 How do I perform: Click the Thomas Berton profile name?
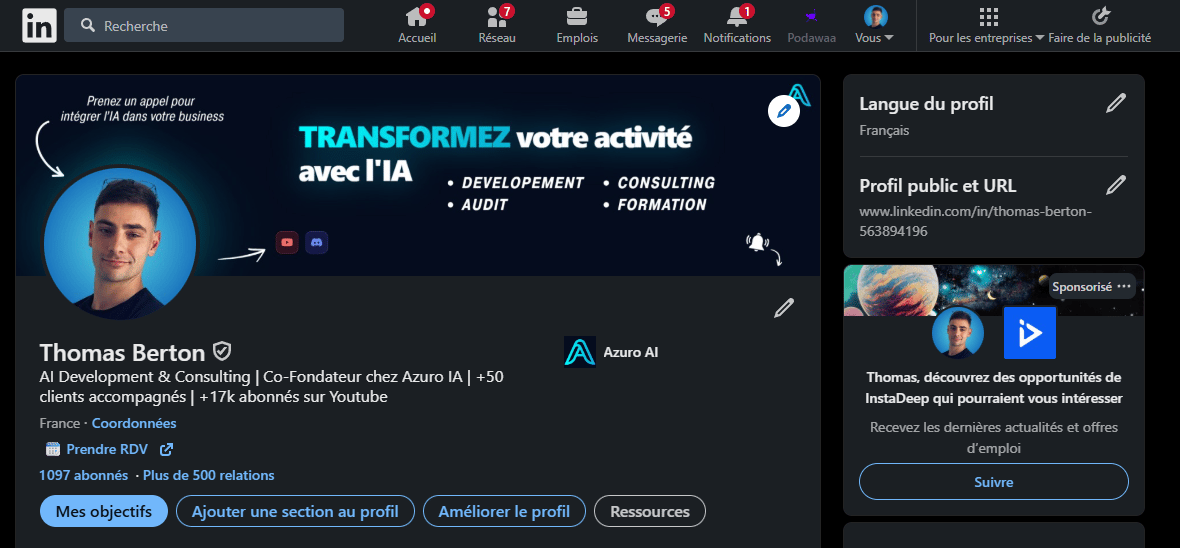pyautogui.click(x=122, y=352)
